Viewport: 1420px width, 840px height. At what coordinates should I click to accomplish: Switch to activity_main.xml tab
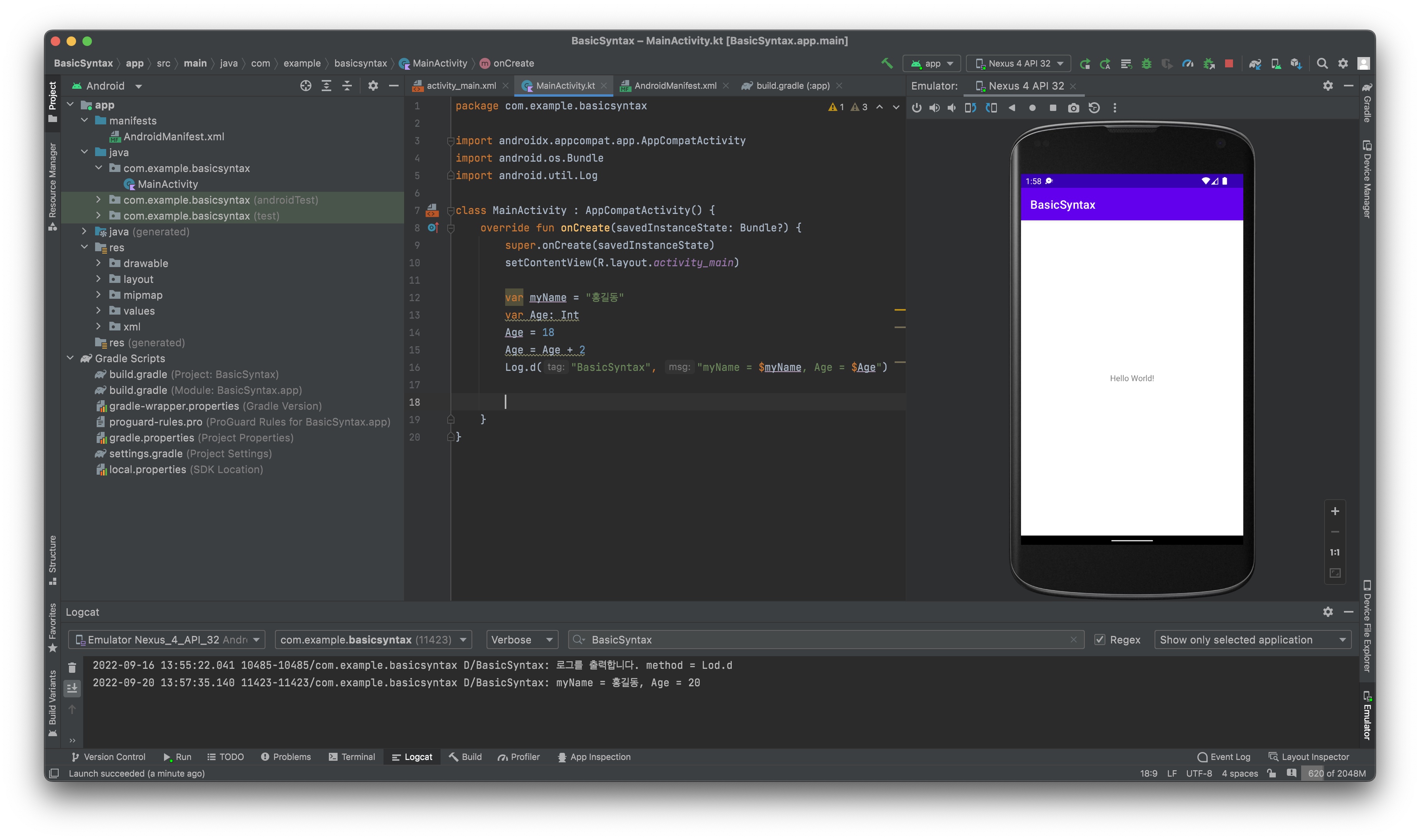460,86
